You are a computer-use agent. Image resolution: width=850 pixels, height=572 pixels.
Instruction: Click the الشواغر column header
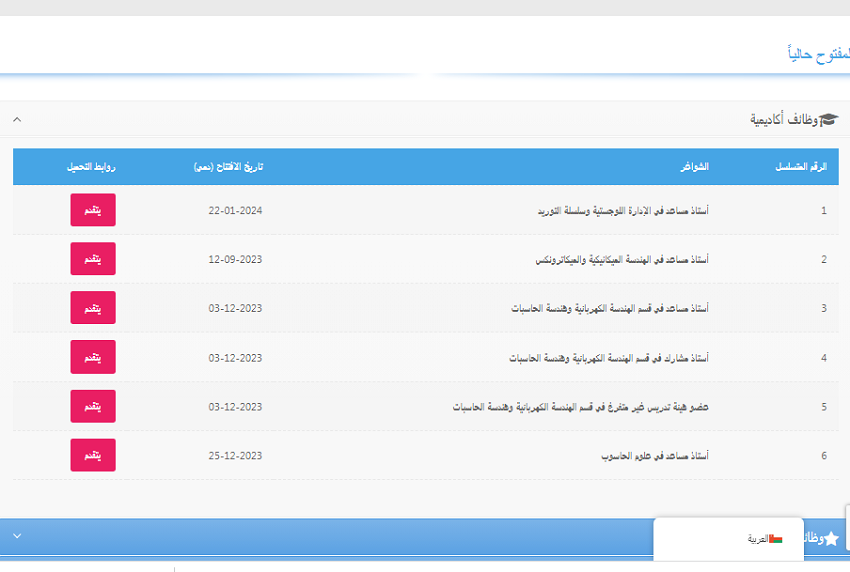694,166
